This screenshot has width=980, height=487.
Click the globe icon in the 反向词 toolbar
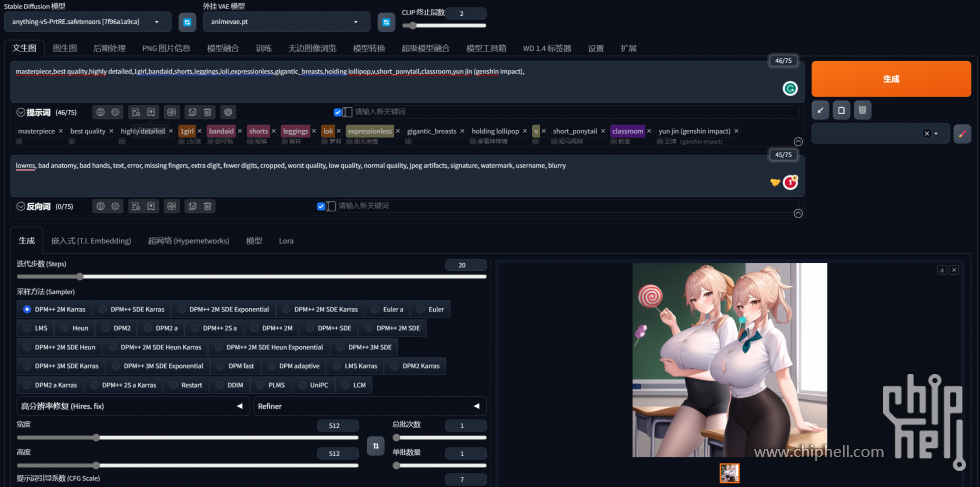click(100, 206)
